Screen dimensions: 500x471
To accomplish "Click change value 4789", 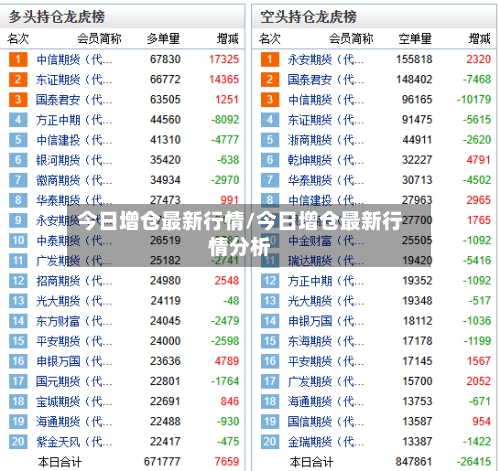I will coord(227,361).
